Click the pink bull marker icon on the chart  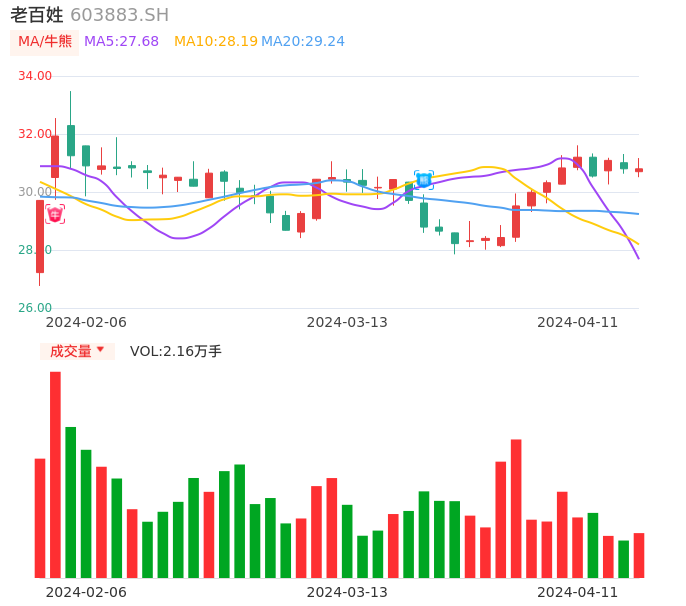(55, 214)
